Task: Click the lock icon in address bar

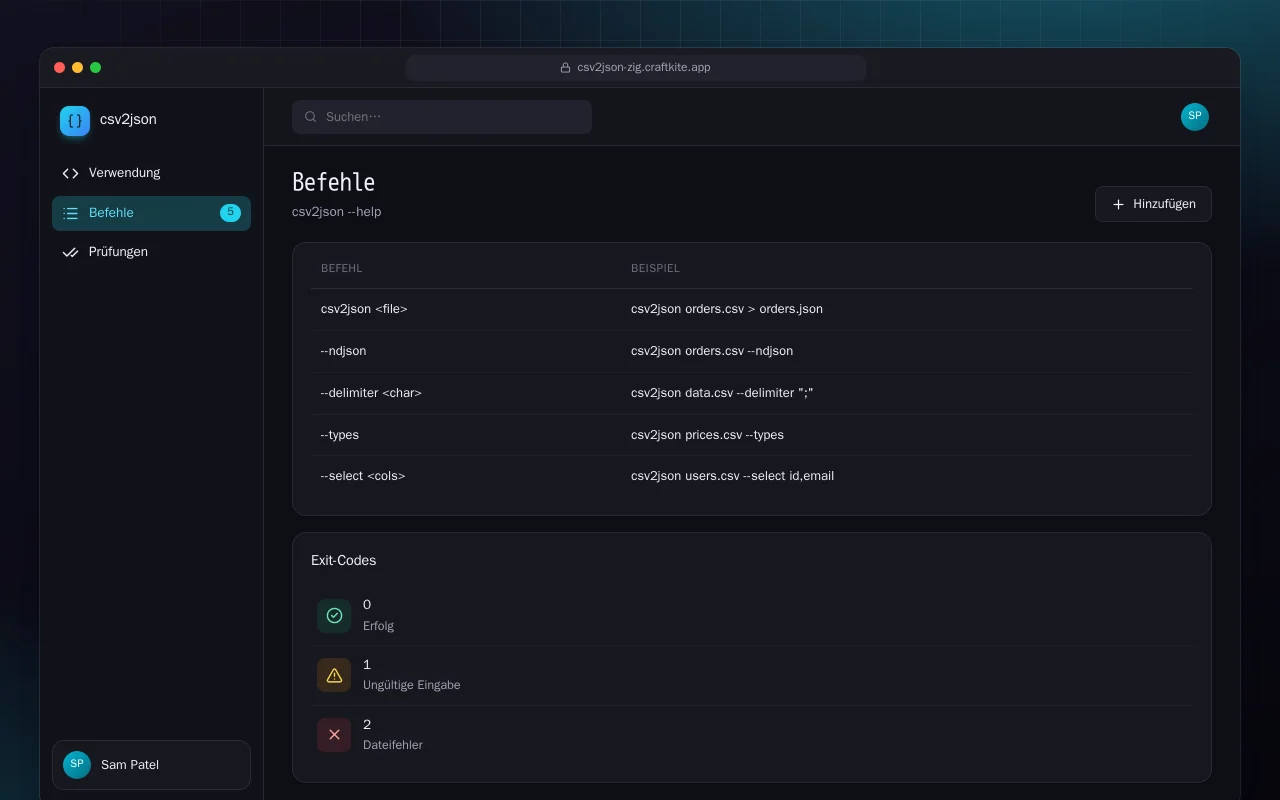Action: point(566,68)
